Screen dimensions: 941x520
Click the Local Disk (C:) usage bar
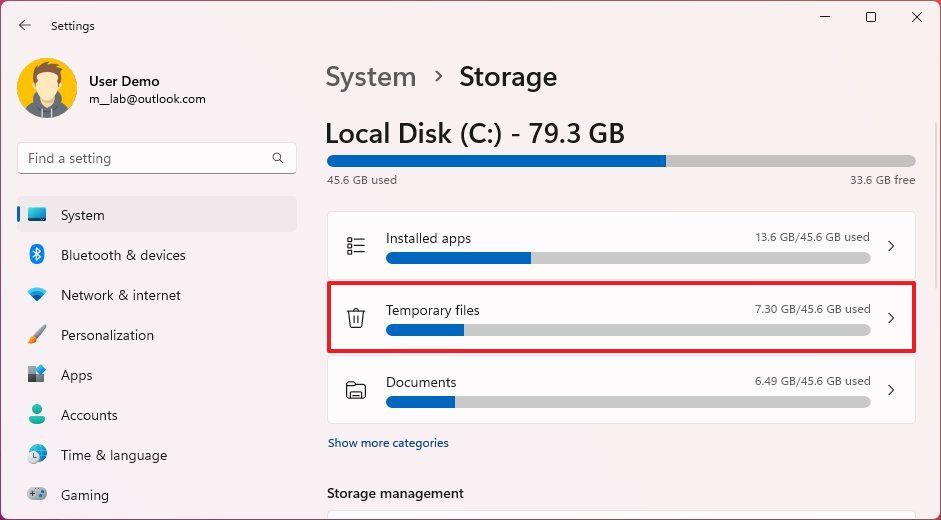click(x=621, y=161)
